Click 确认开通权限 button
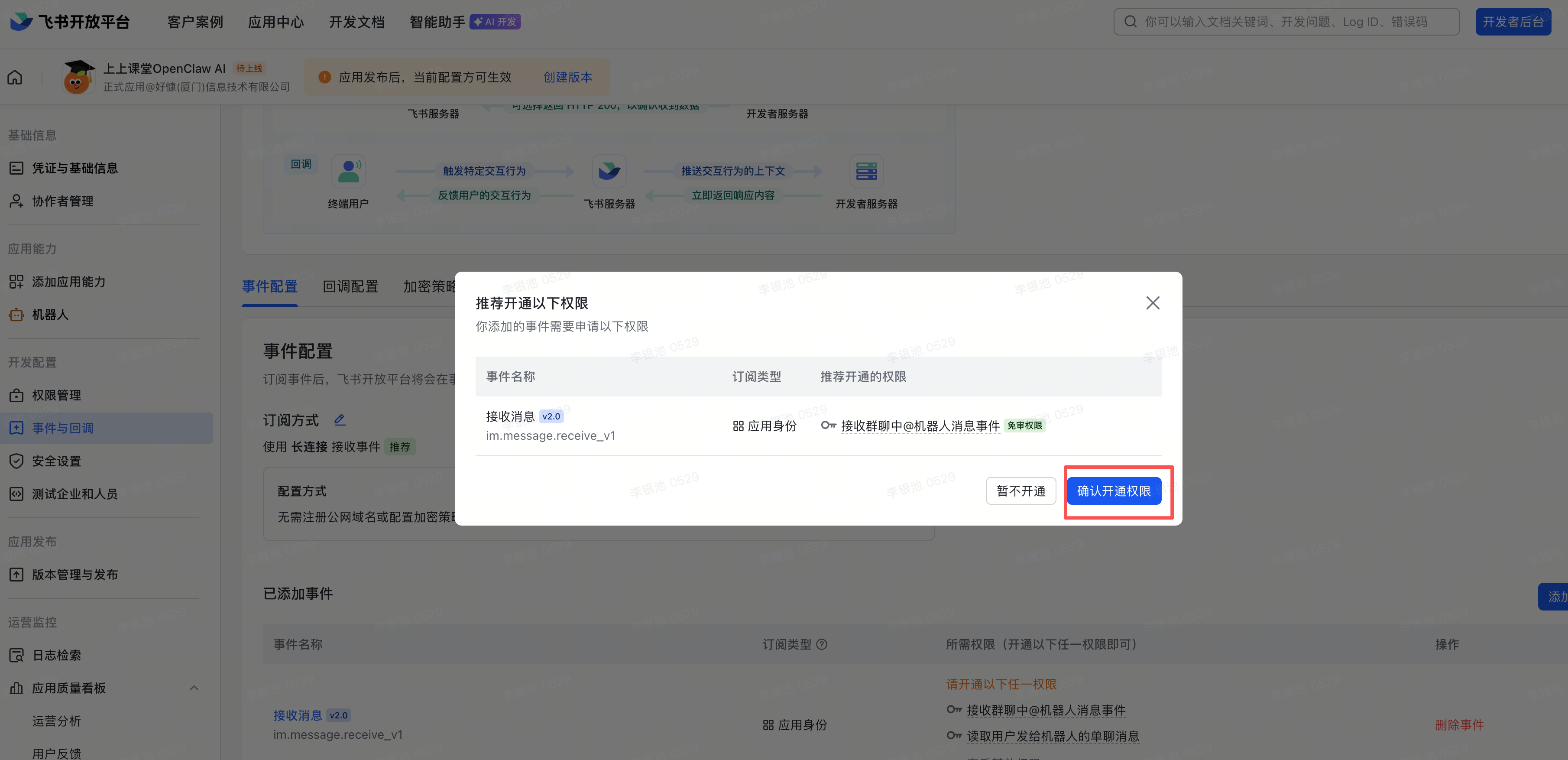Image resolution: width=1568 pixels, height=760 pixels. (x=1113, y=491)
